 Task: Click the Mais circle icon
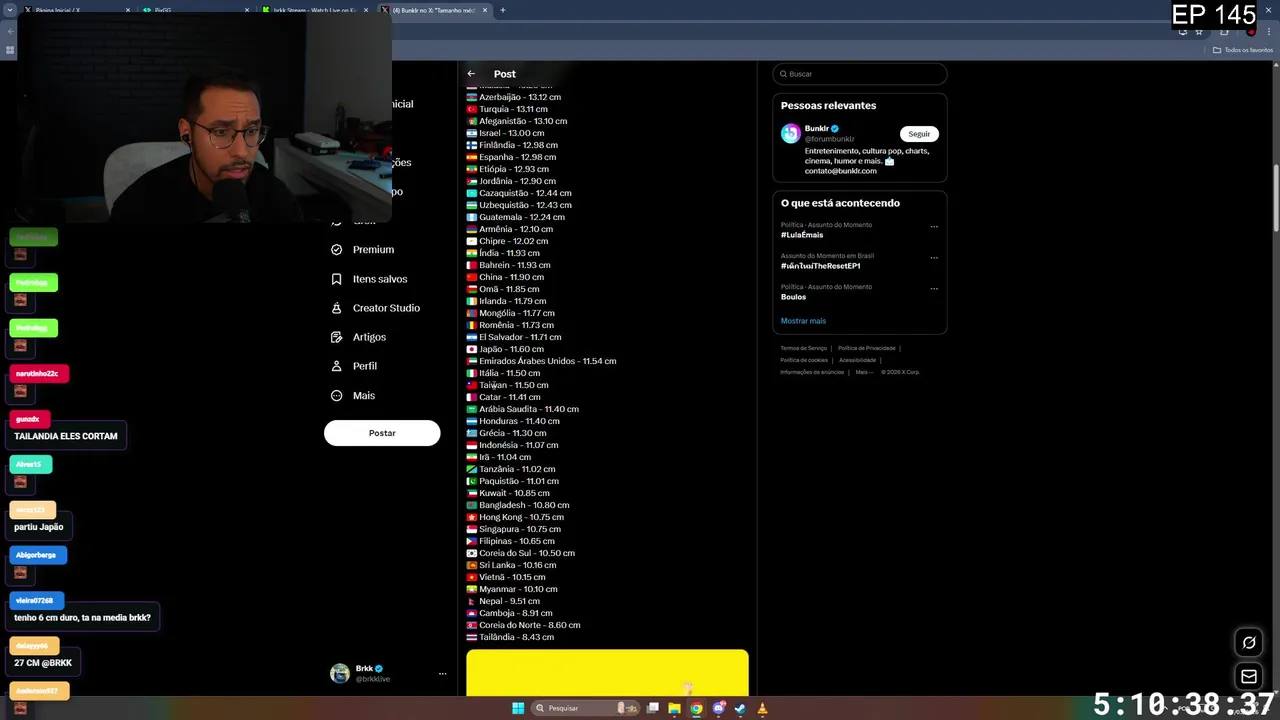337,396
